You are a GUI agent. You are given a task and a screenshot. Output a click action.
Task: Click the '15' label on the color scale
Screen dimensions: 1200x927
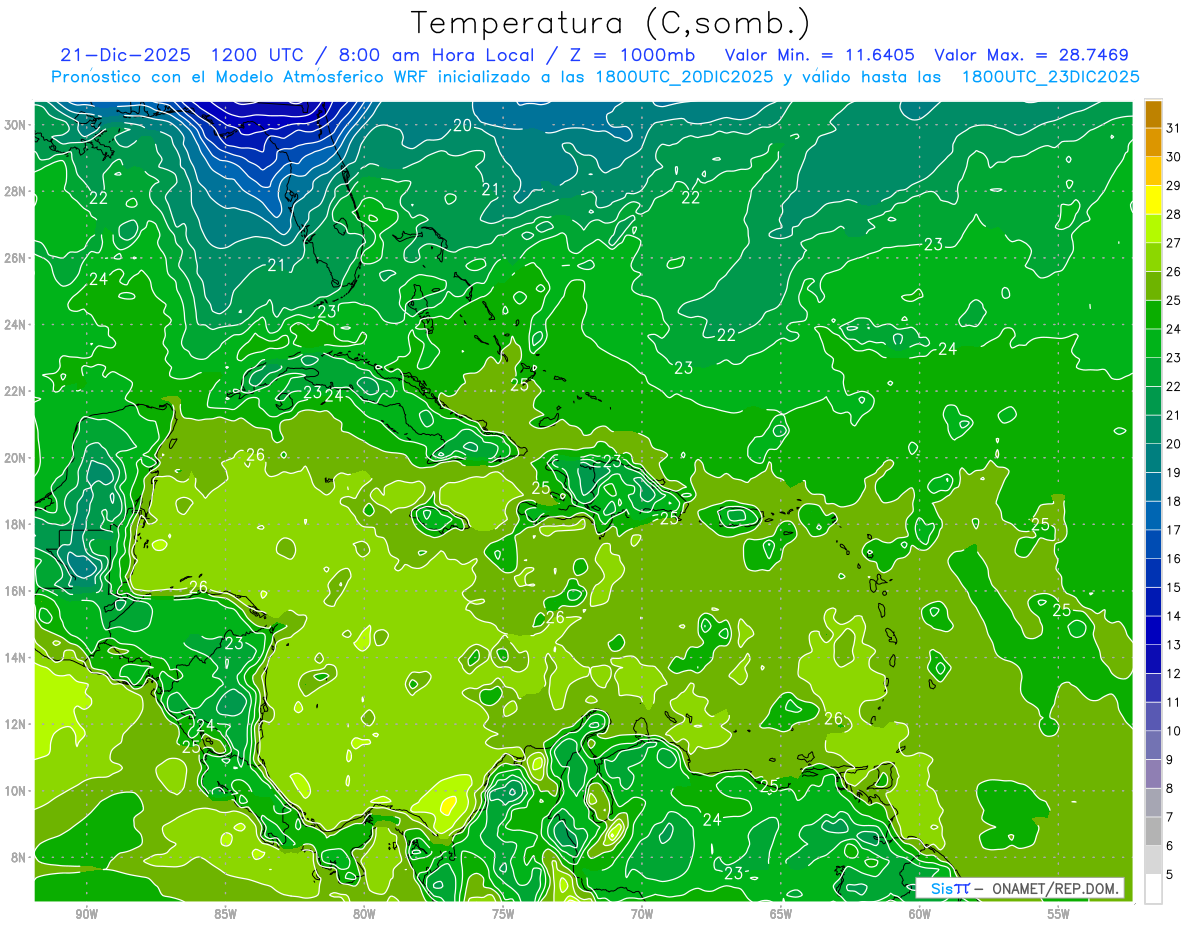point(1174,588)
